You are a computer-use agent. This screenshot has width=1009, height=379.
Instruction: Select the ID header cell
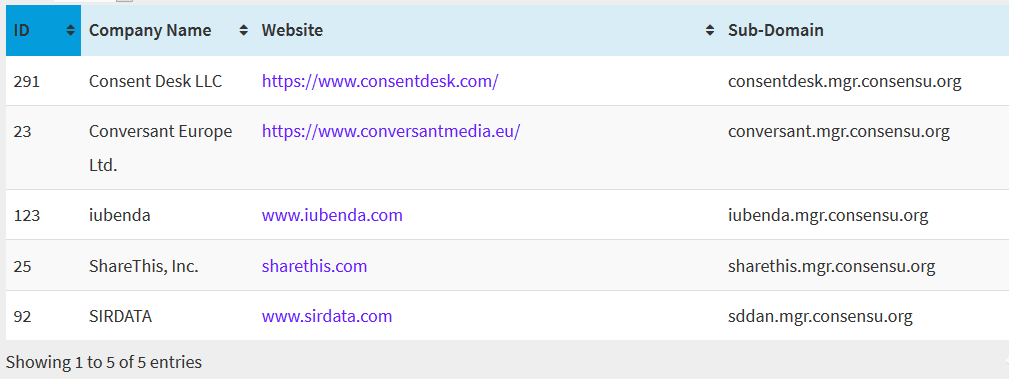[x=44, y=30]
